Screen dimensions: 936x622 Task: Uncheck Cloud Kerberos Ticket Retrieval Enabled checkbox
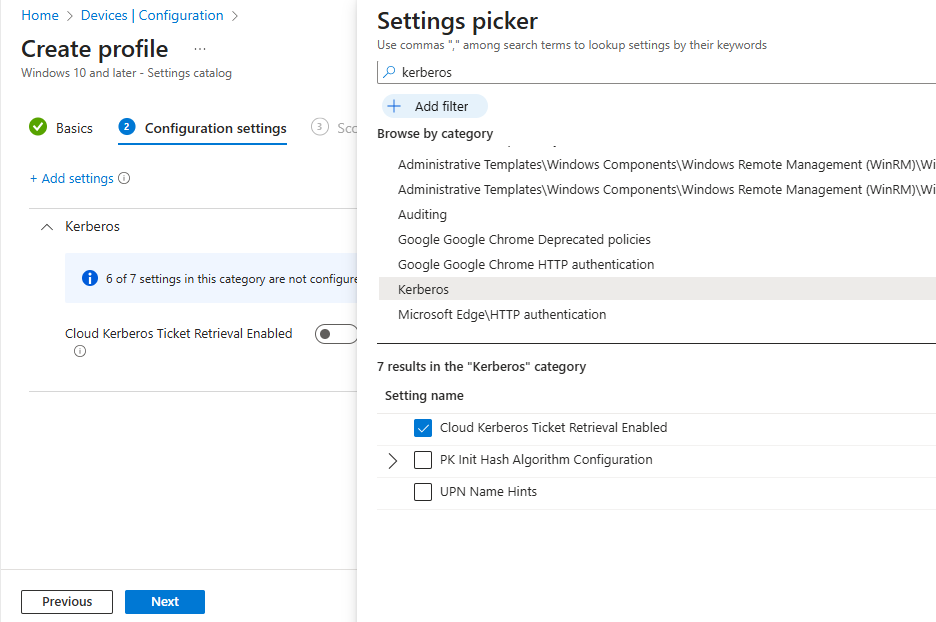[x=423, y=428]
